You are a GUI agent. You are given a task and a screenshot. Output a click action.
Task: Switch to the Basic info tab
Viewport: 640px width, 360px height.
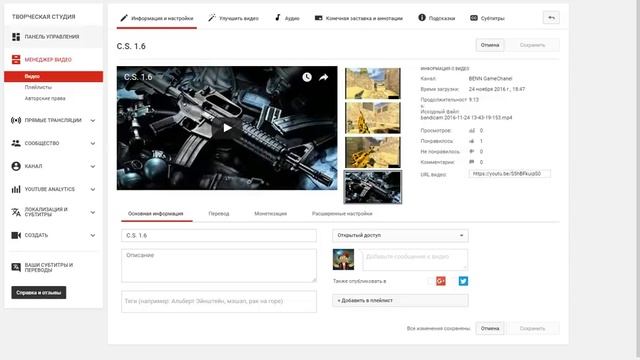(x=156, y=214)
